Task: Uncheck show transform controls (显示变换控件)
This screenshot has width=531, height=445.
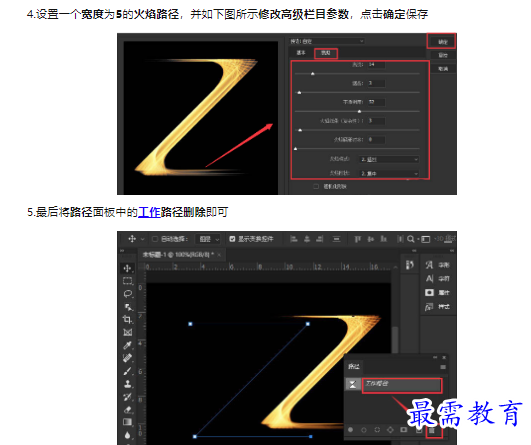Action: tap(232, 239)
